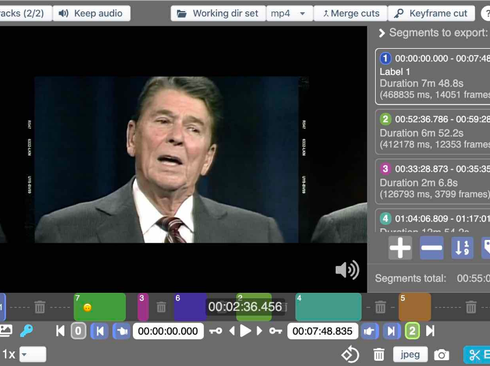Set cut end to current position hand icon
Viewport: 490px width, 366px height.
(369, 331)
